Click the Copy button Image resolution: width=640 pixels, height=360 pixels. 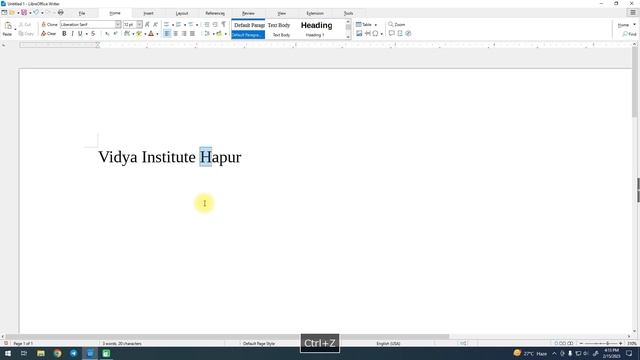coord(26,34)
